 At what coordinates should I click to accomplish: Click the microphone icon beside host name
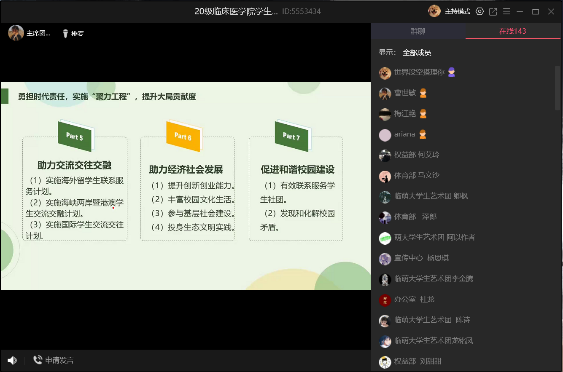pos(65,33)
